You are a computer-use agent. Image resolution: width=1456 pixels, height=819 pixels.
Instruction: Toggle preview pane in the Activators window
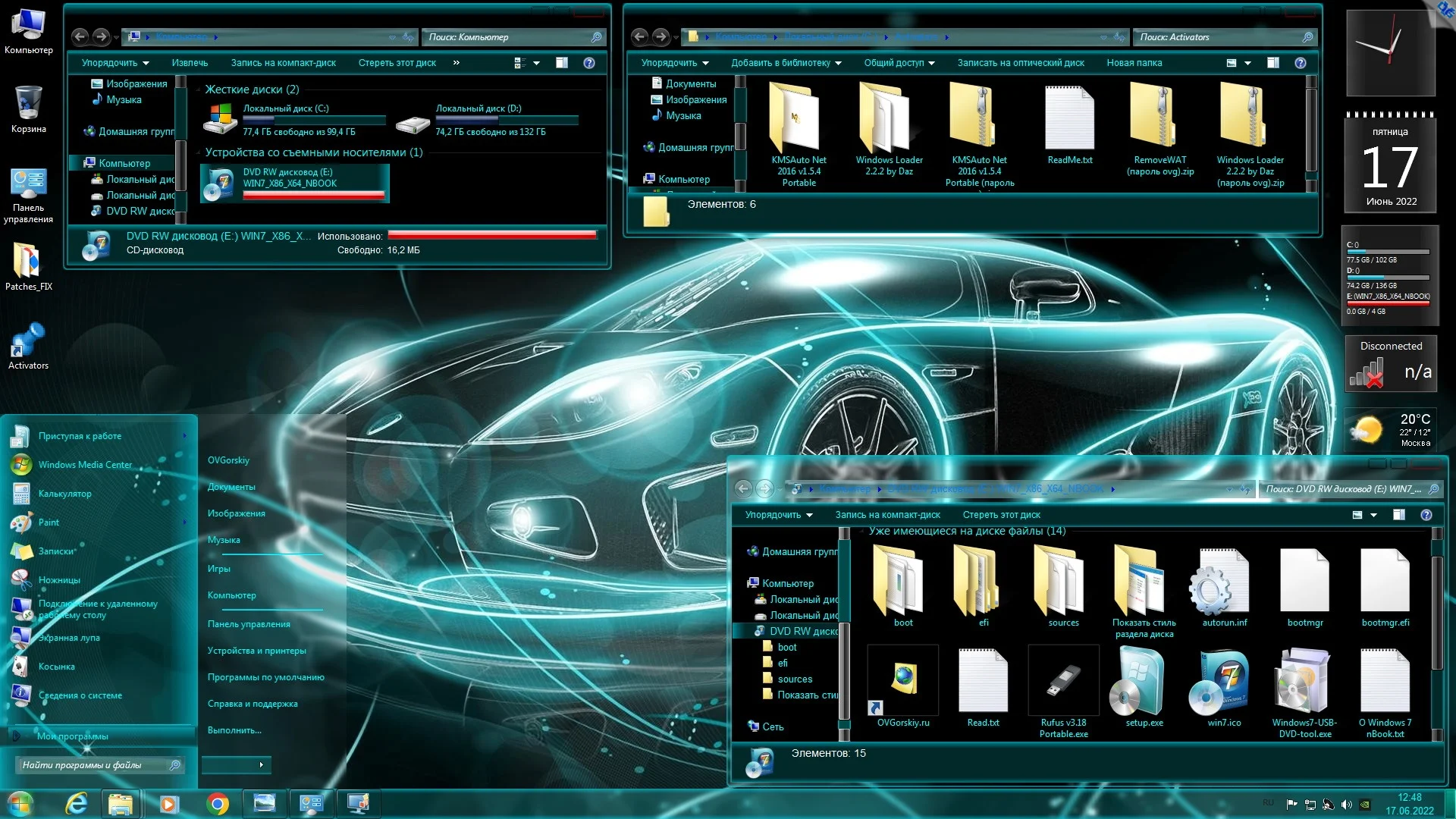[x=1273, y=63]
